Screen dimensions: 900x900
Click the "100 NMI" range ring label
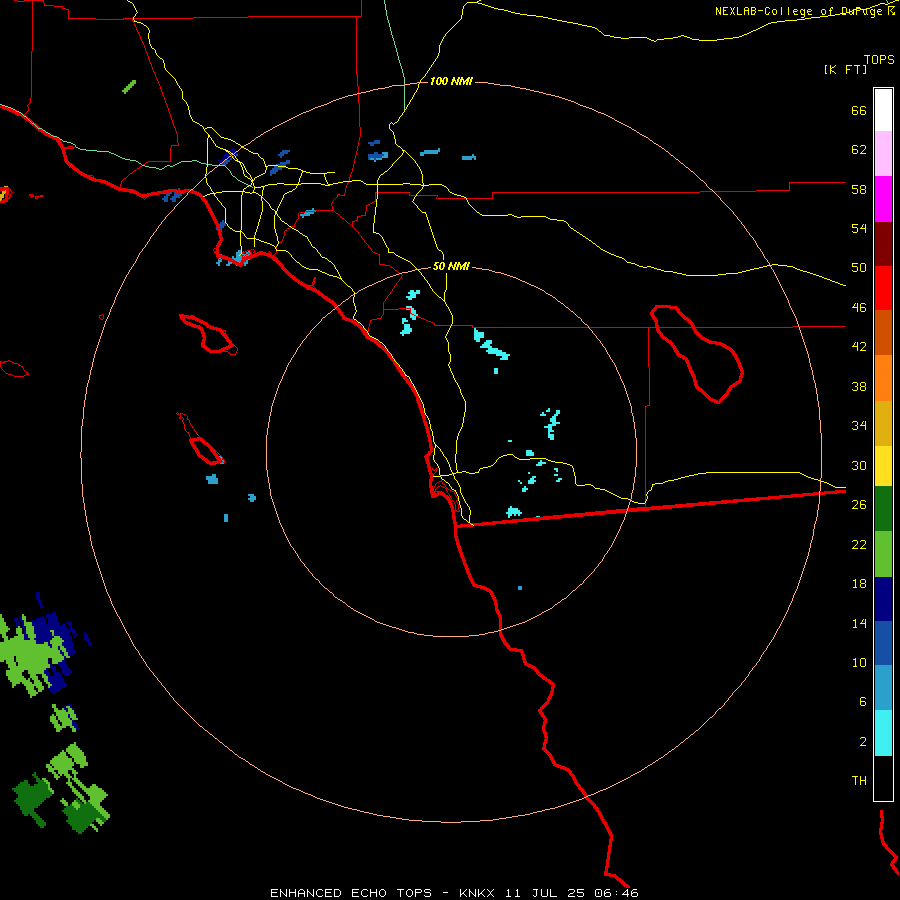pos(451,82)
